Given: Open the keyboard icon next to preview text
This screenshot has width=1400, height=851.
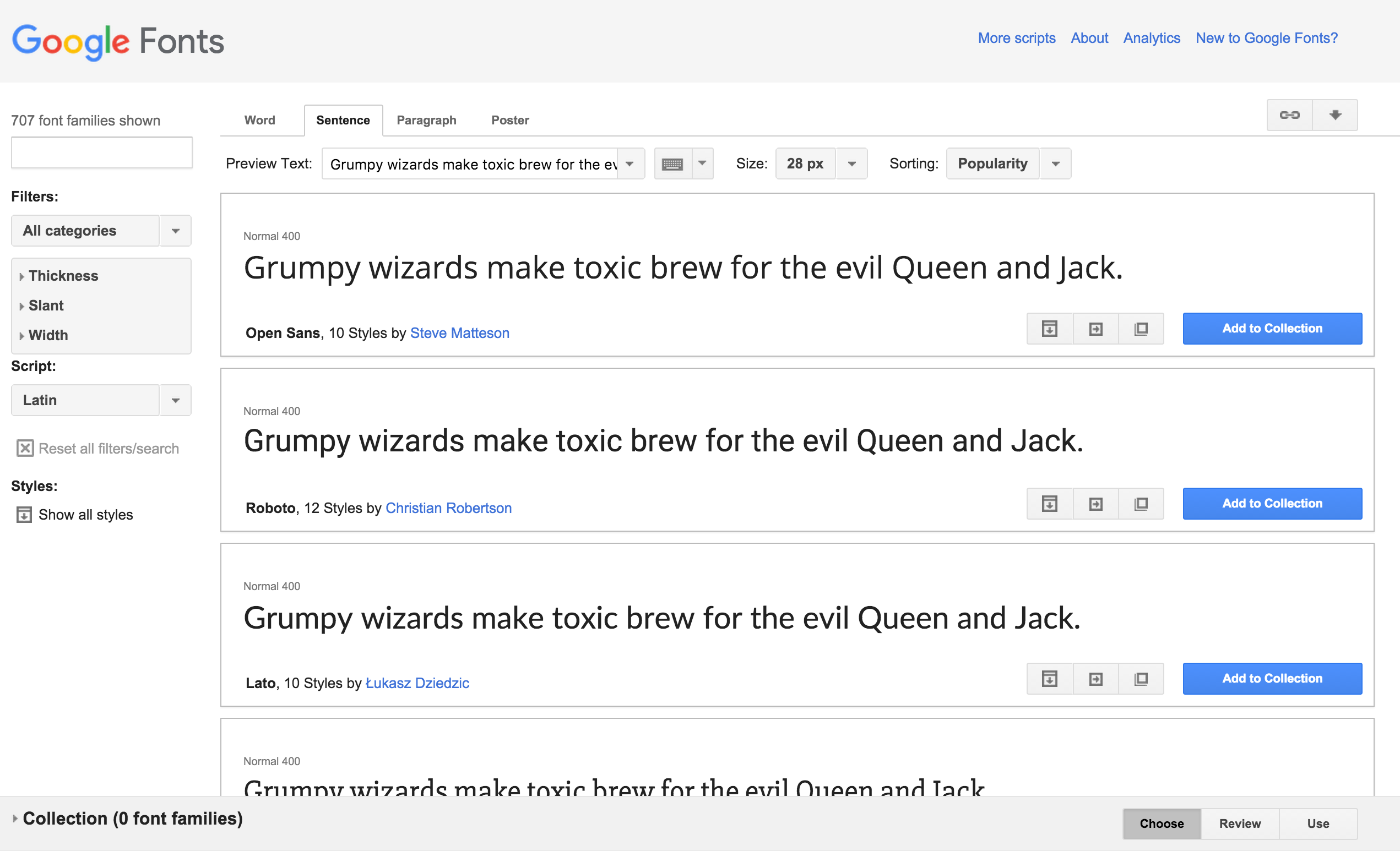Looking at the screenshot, I should (x=672, y=164).
